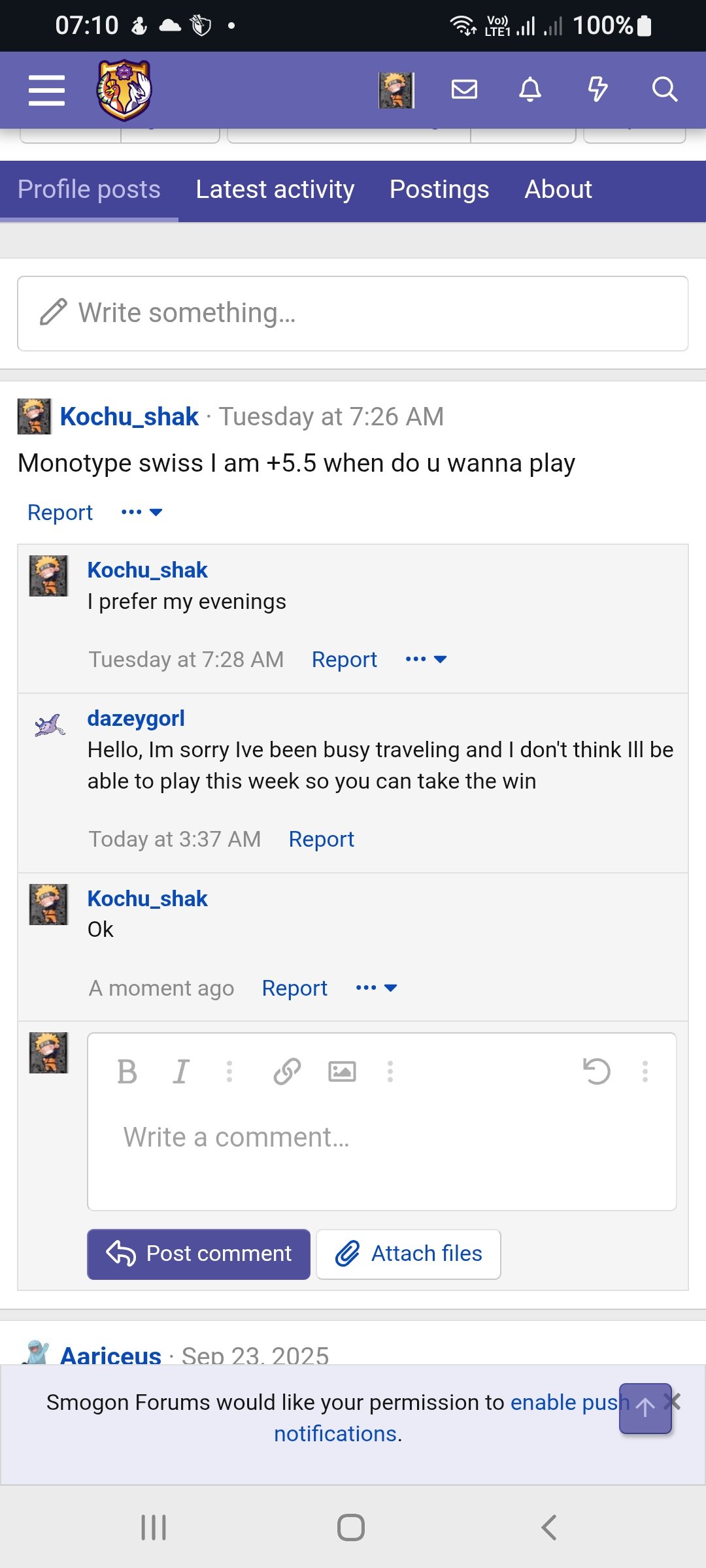This screenshot has height=1568, width=706.
Task: Switch to the Postings tab
Action: (439, 189)
